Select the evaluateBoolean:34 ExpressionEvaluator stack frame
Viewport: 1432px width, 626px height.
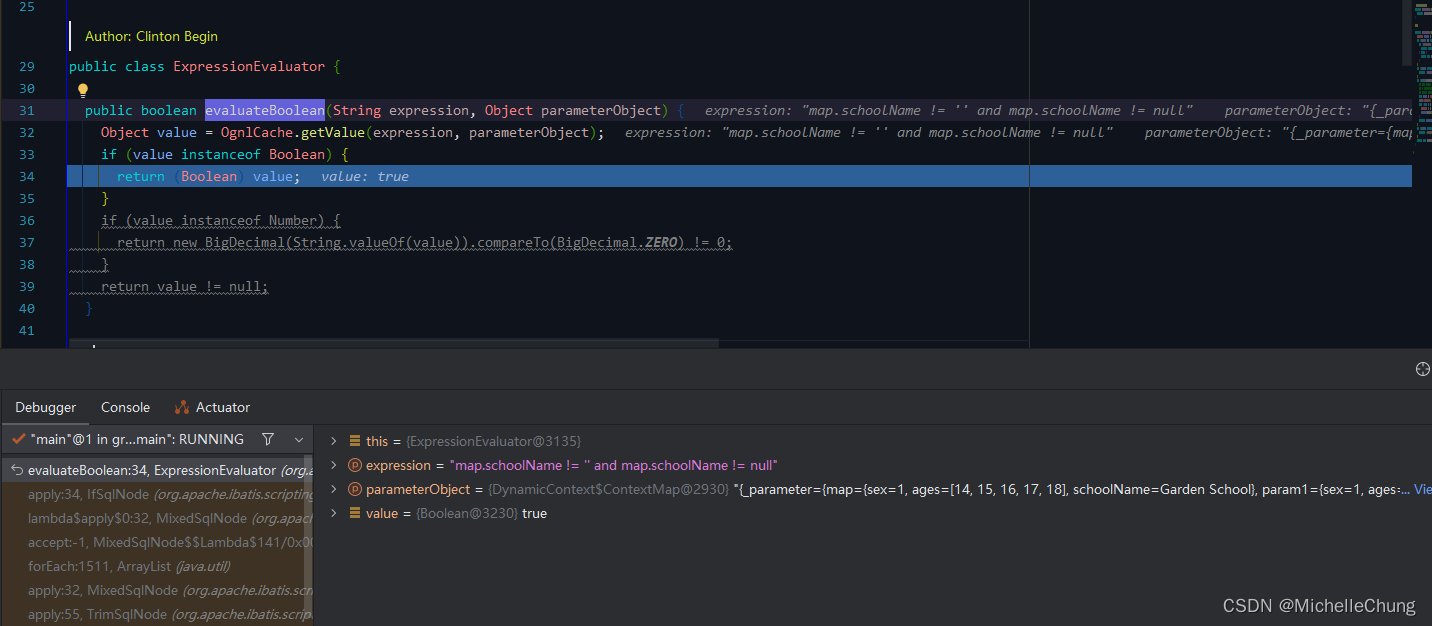pos(157,470)
